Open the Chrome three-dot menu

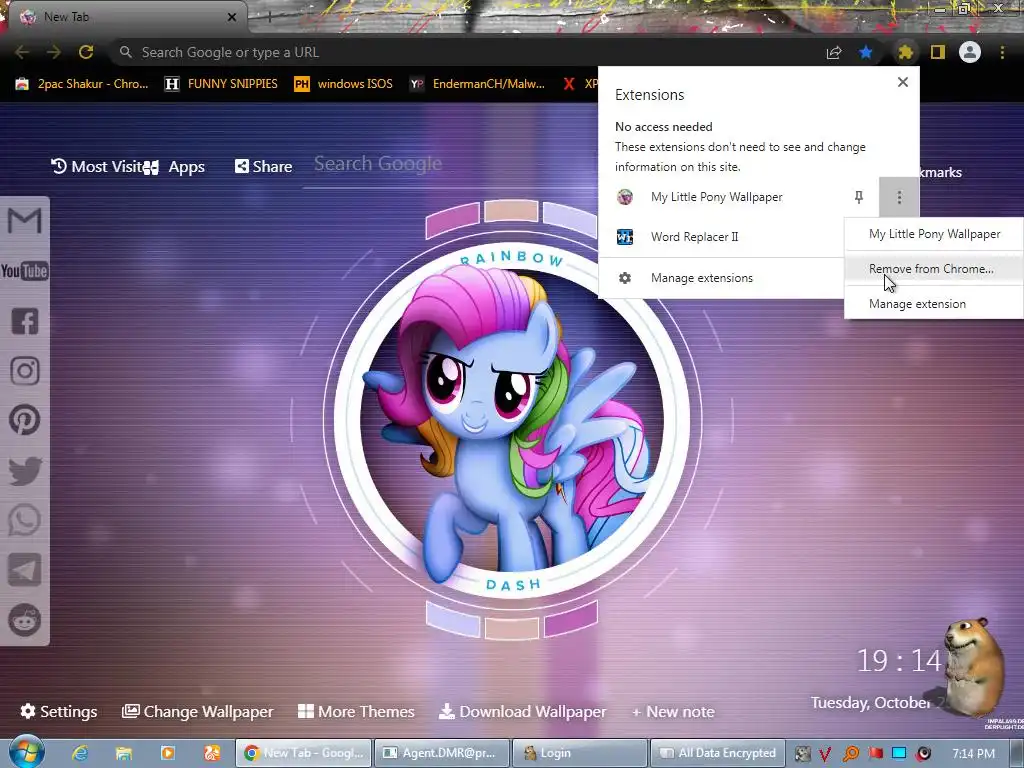[x=1002, y=52]
